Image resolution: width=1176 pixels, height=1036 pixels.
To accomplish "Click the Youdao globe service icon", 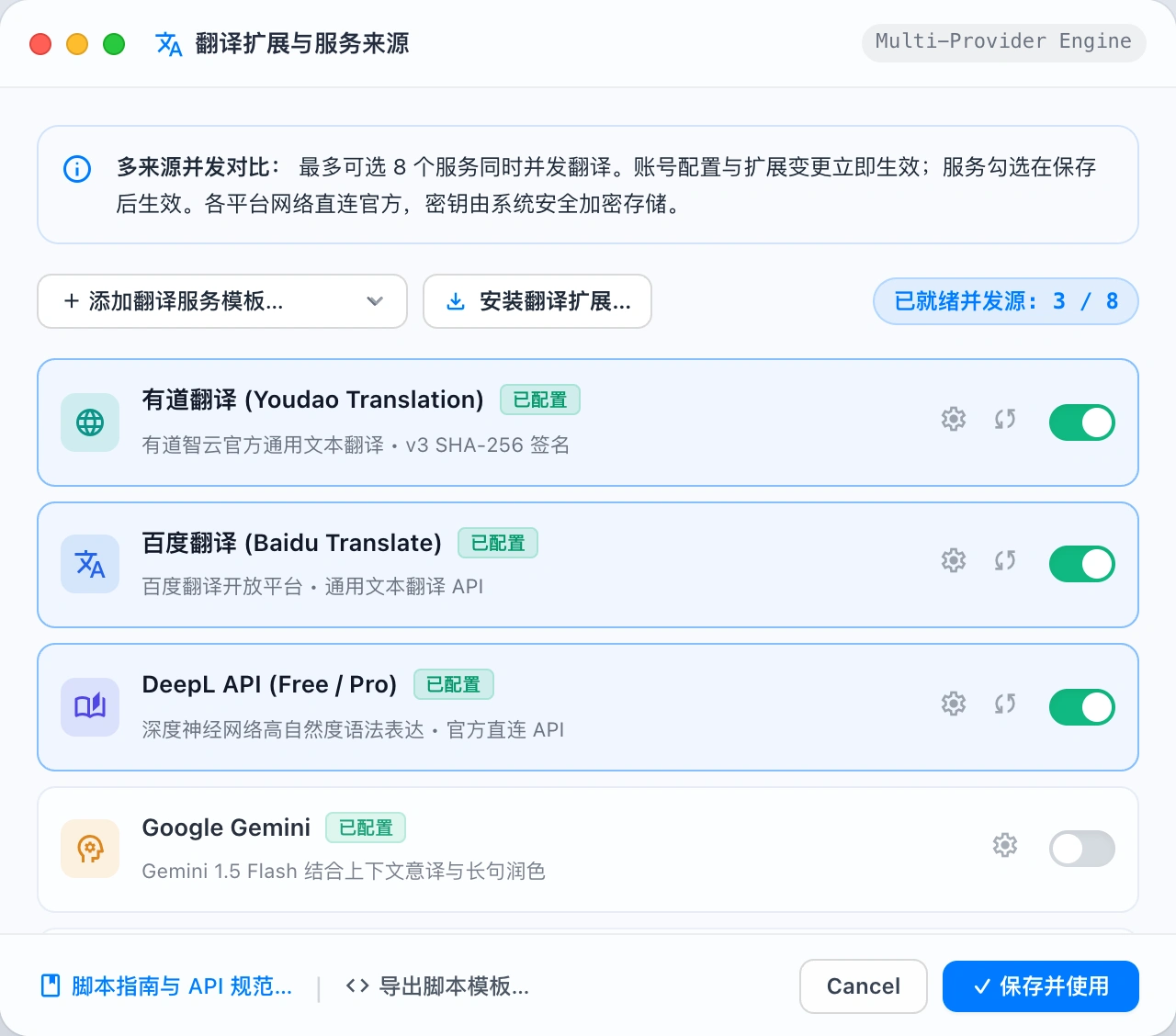I will (90, 422).
